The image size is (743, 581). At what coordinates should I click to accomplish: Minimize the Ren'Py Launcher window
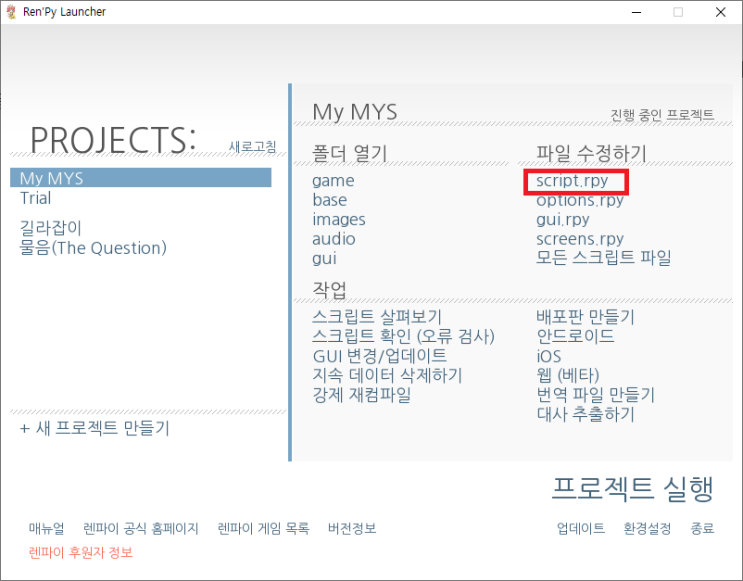[636, 12]
